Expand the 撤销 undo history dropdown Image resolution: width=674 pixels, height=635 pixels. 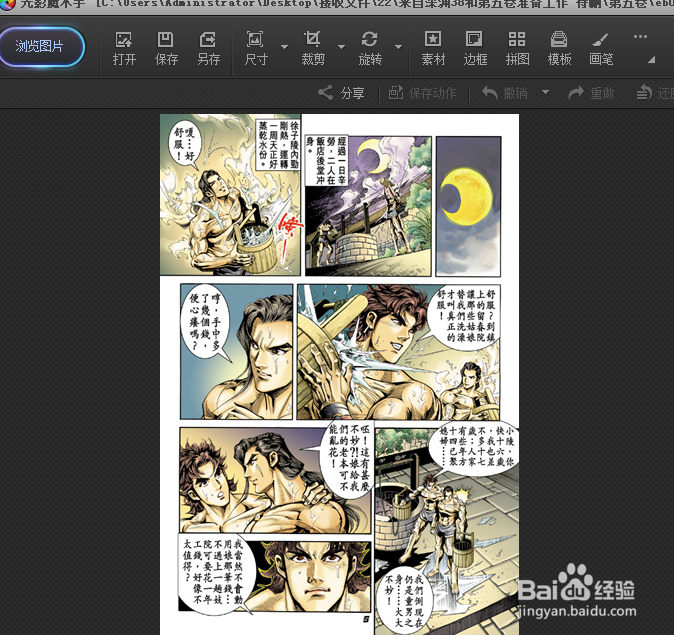coord(545,92)
